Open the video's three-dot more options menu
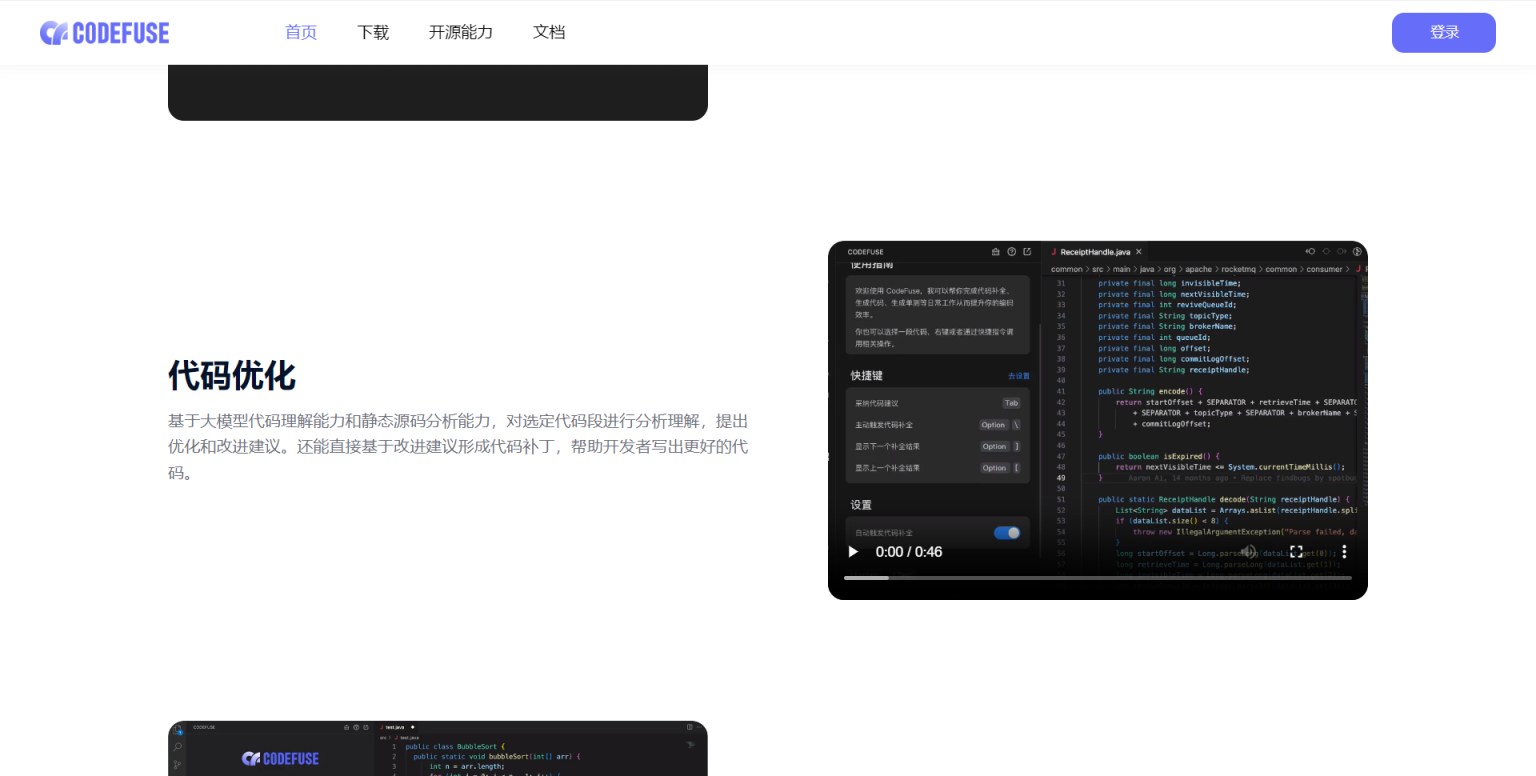The height and width of the screenshot is (776, 1536). tap(1344, 551)
